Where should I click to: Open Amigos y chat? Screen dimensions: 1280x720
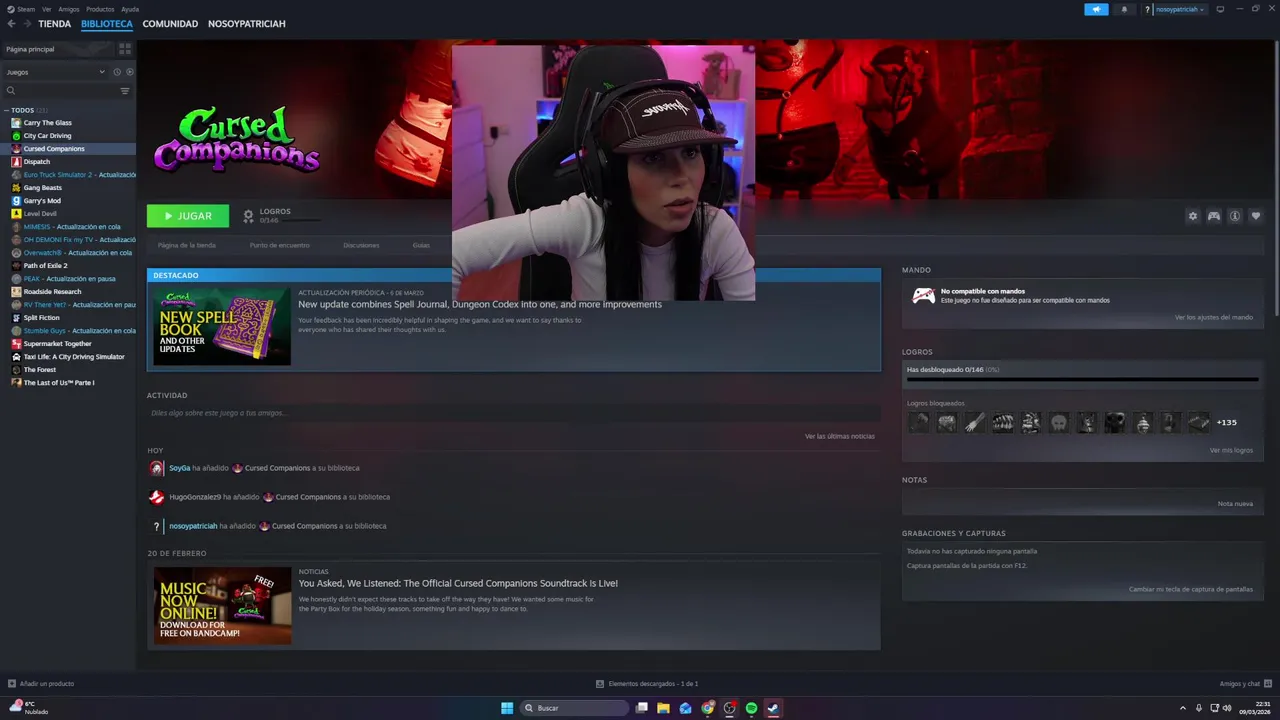pyautogui.click(x=1245, y=683)
